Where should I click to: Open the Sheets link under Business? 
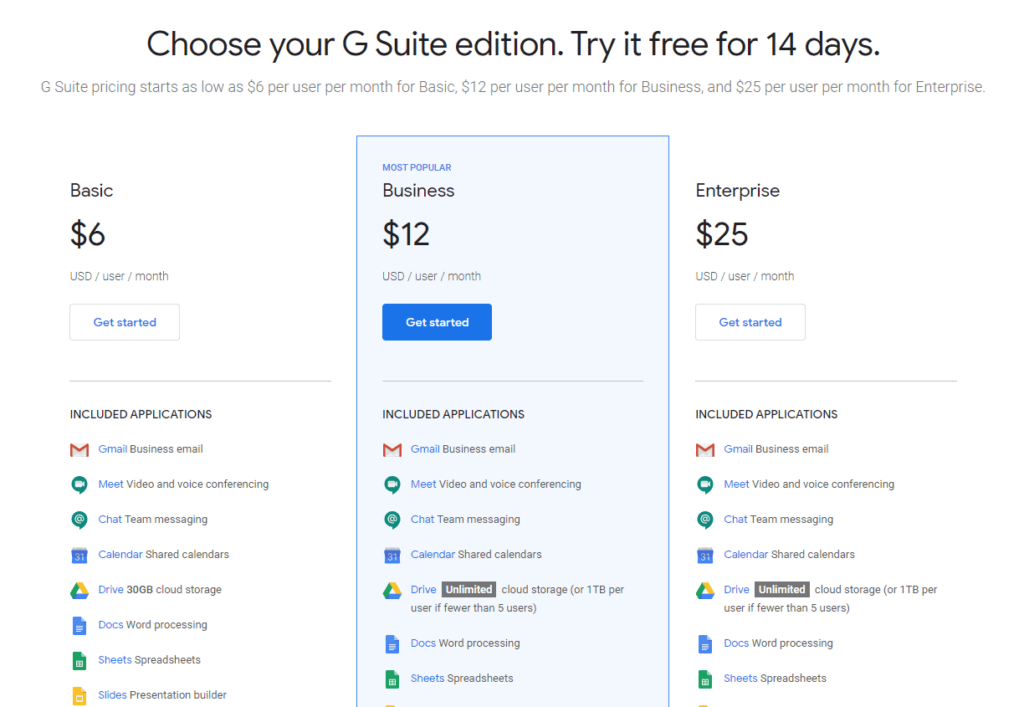428,678
